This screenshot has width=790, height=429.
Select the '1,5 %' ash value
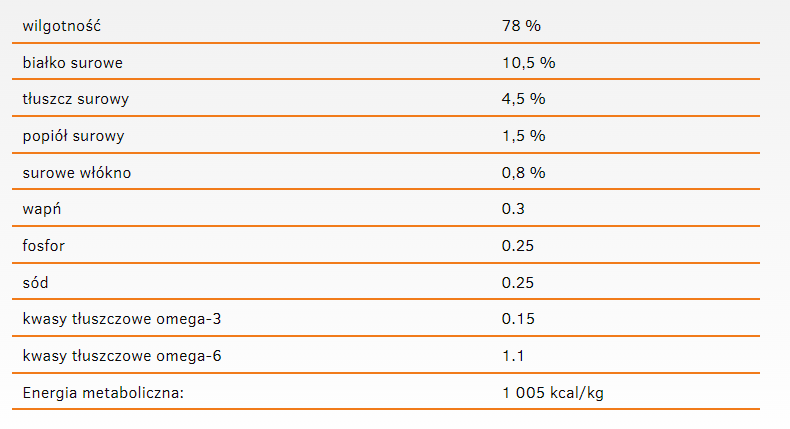click(523, 136)
